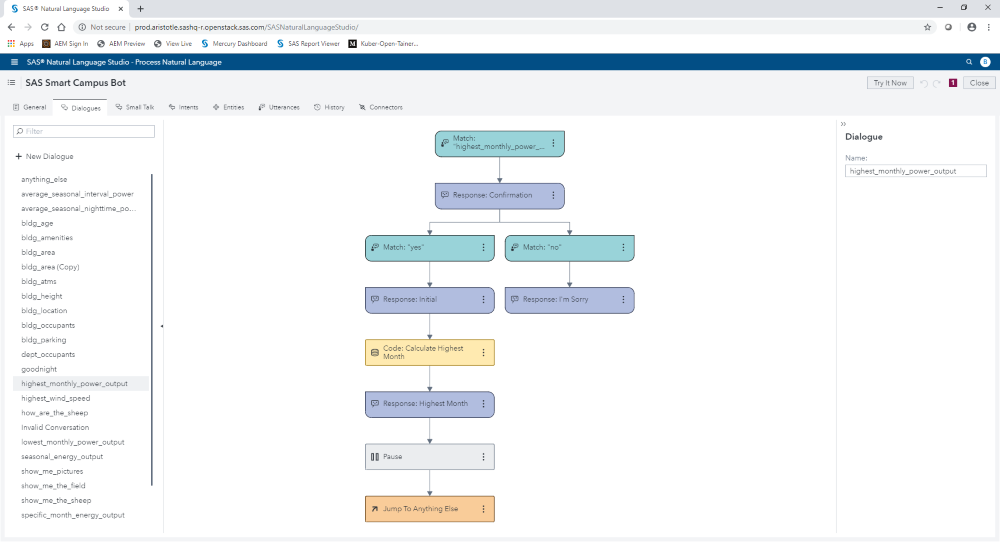Click the Try It Now button
Screen dimensions: 1000x542
click(x=889, y=83)
